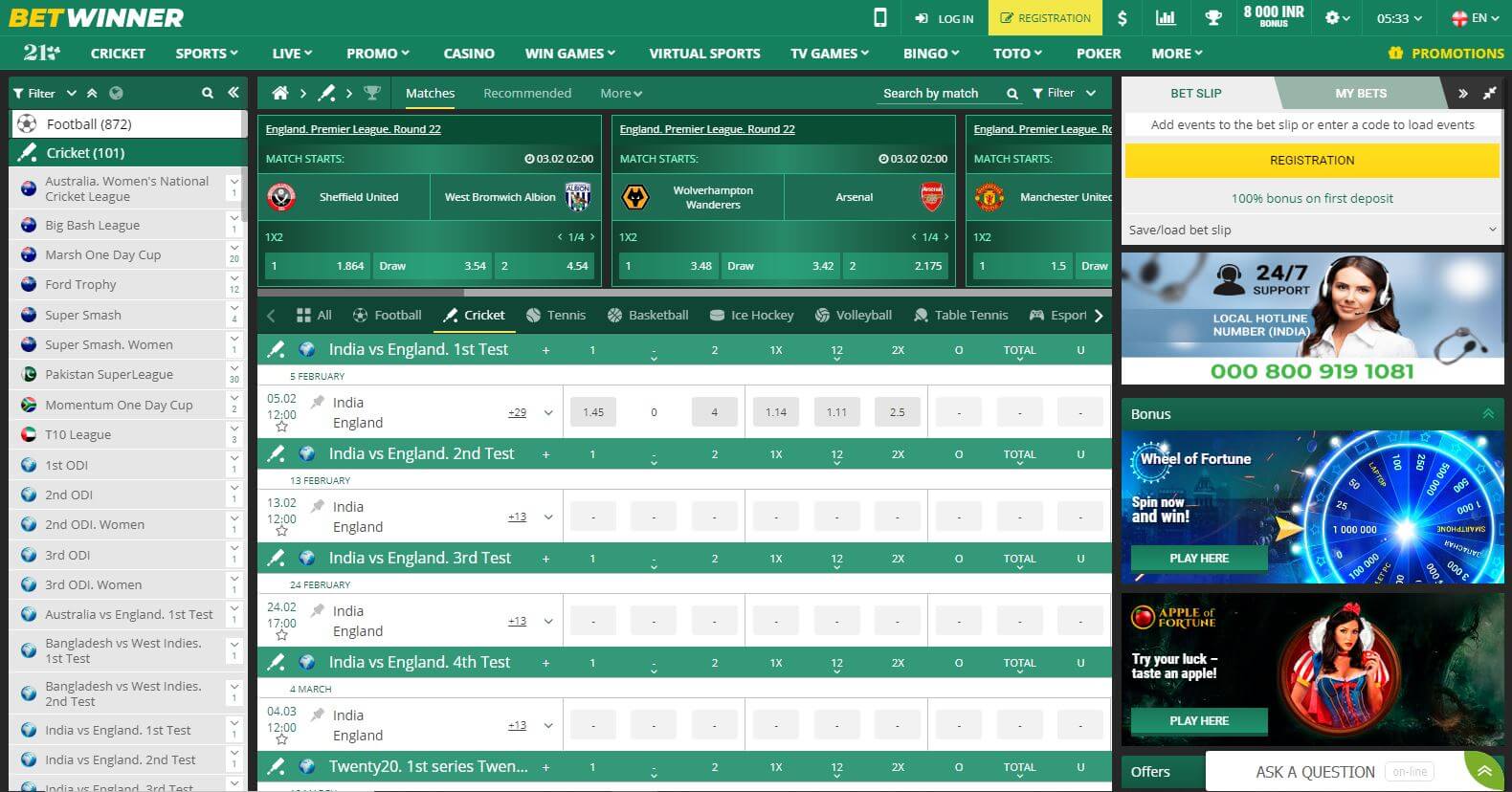Switch to the Recommended tab

point(527,93)
